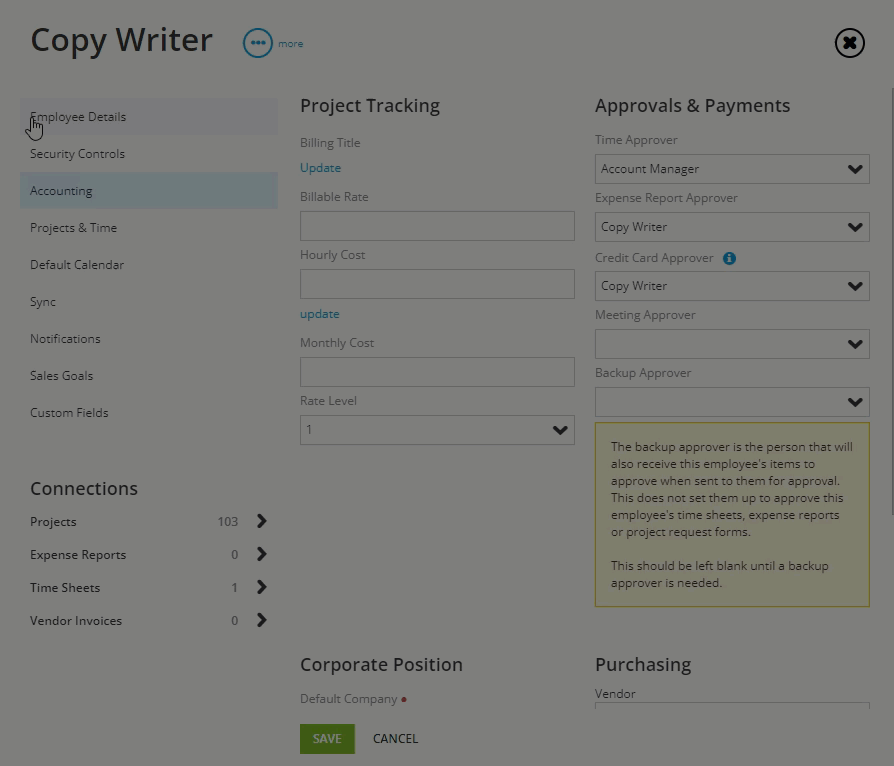894x766 pixels.
Task: Save the employee changes
Action: (327, 739)
